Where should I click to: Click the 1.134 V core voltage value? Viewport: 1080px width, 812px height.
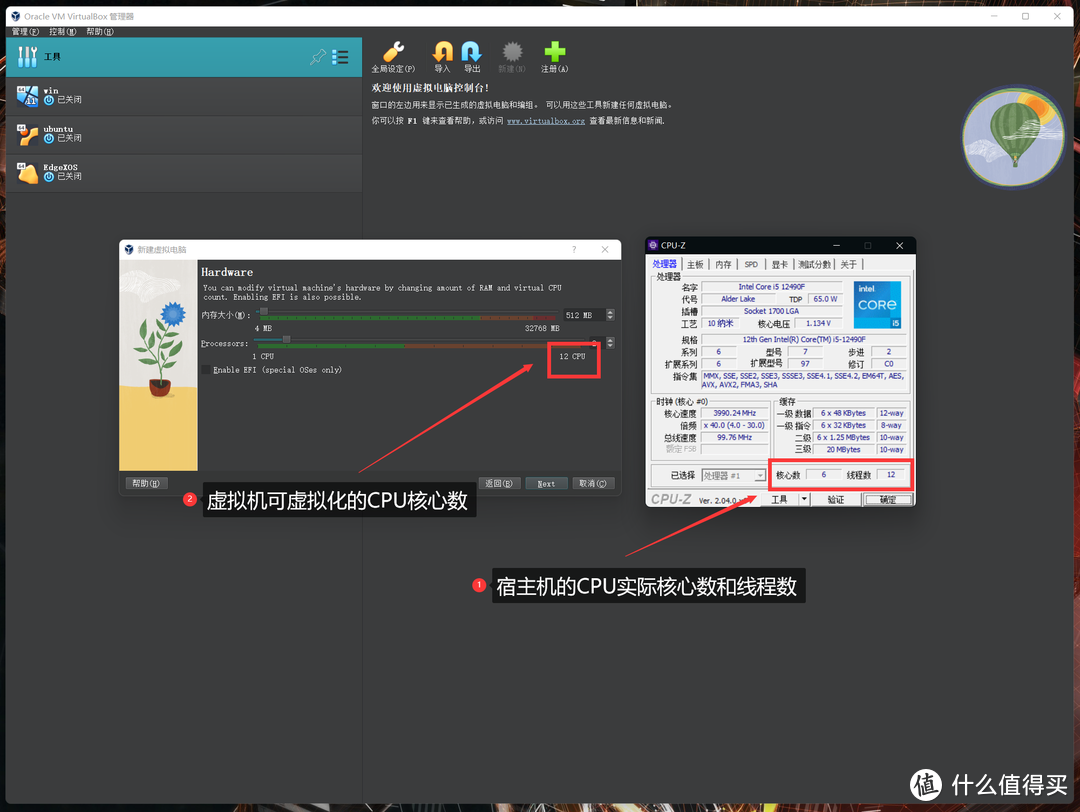818,323
